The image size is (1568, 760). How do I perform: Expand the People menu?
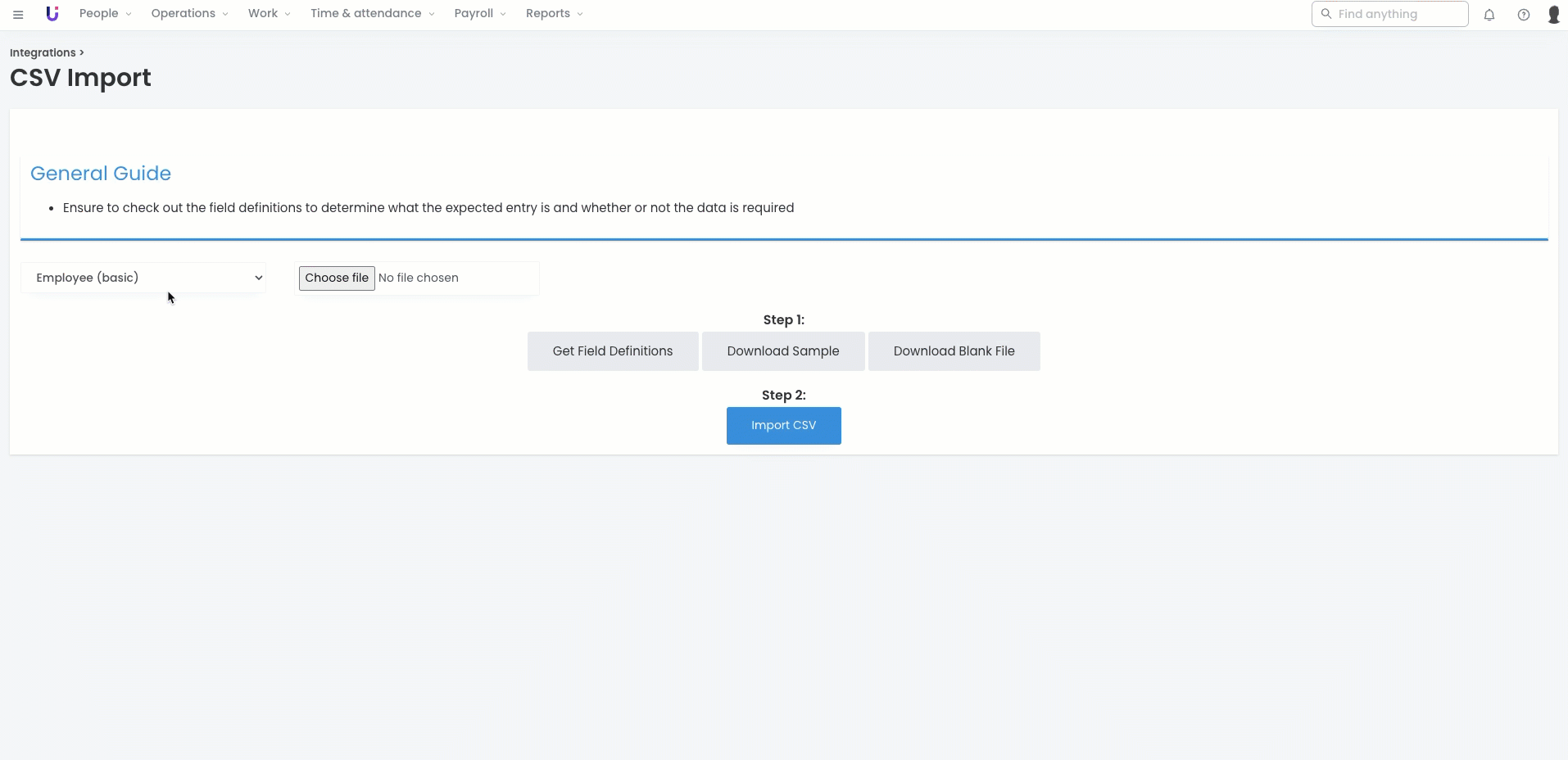(105, 14)
